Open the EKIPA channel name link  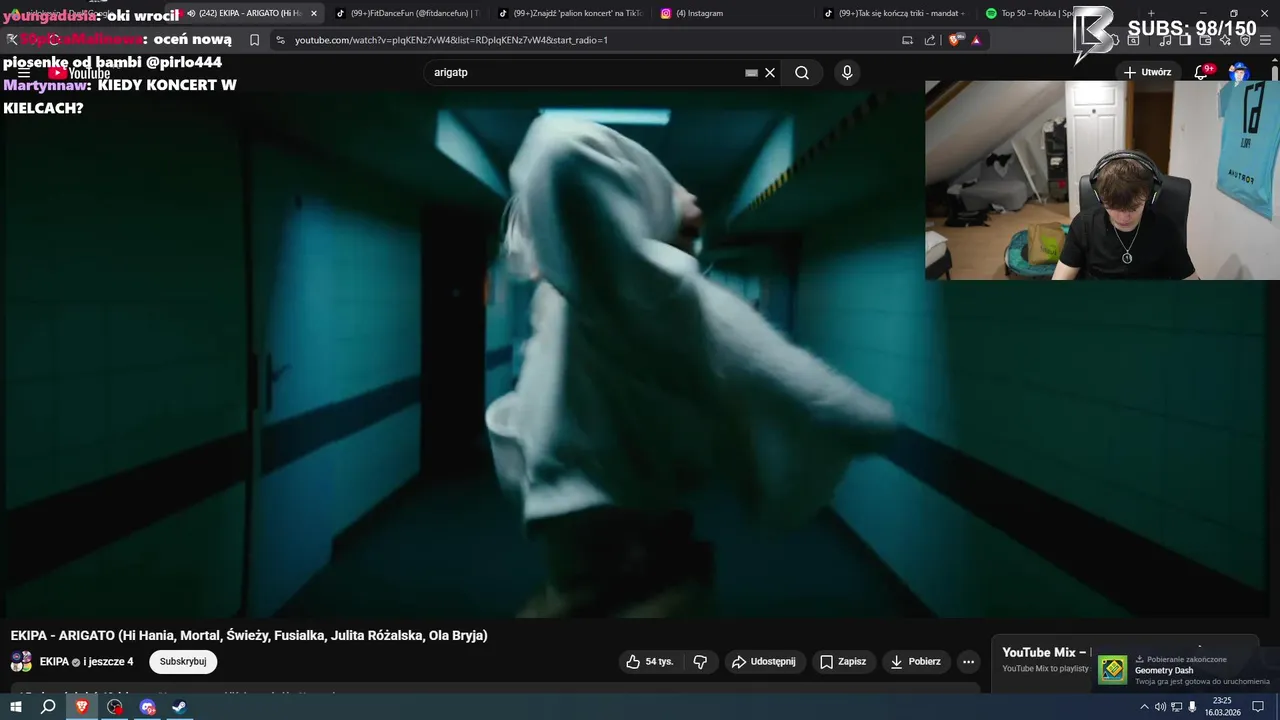(54, 662)
